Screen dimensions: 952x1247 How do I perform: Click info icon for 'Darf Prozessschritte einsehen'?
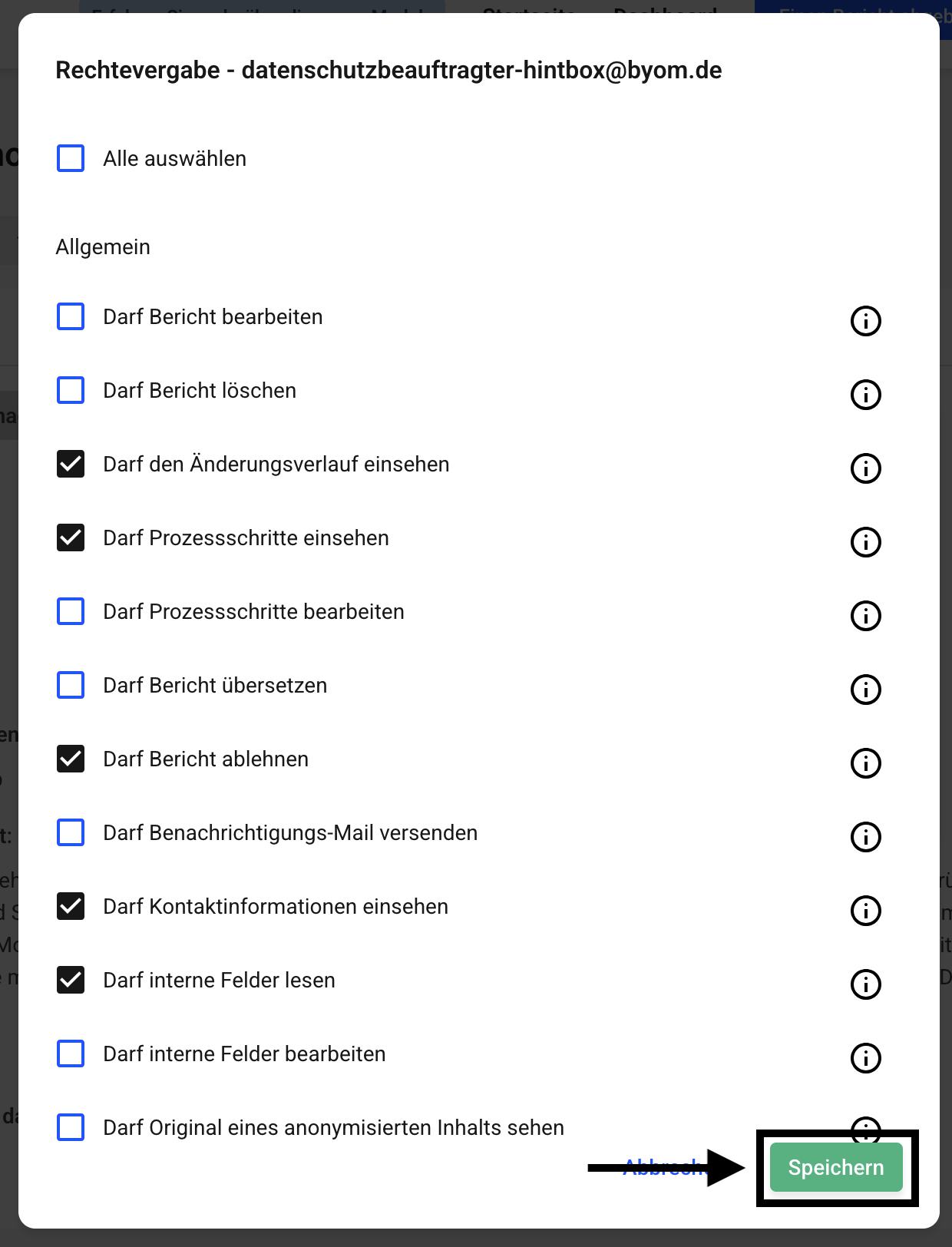pos(865,542)
